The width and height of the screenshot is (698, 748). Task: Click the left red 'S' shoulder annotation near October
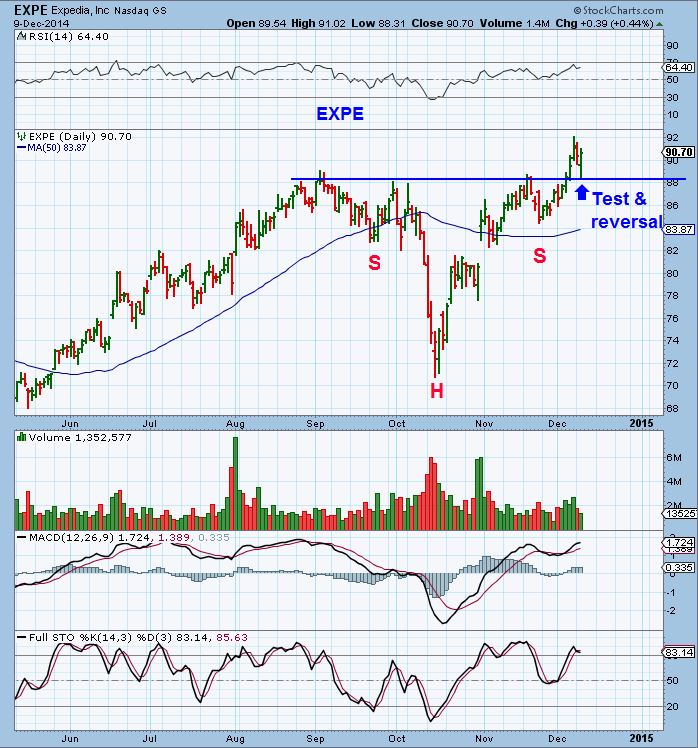[375, 262]
